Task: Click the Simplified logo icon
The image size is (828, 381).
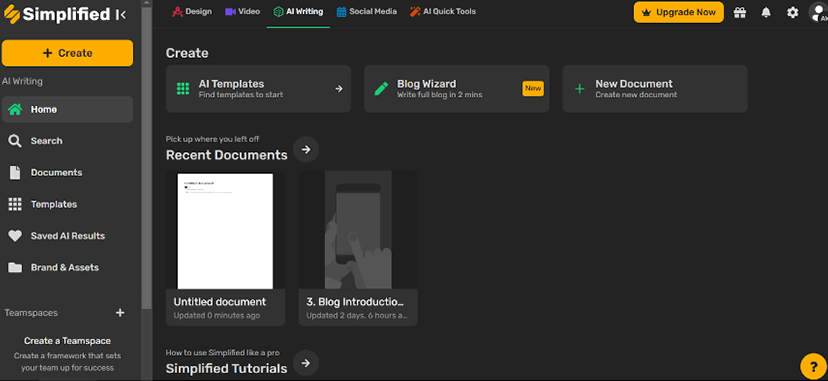Action: pyautogui.click(x=11, y=14)
